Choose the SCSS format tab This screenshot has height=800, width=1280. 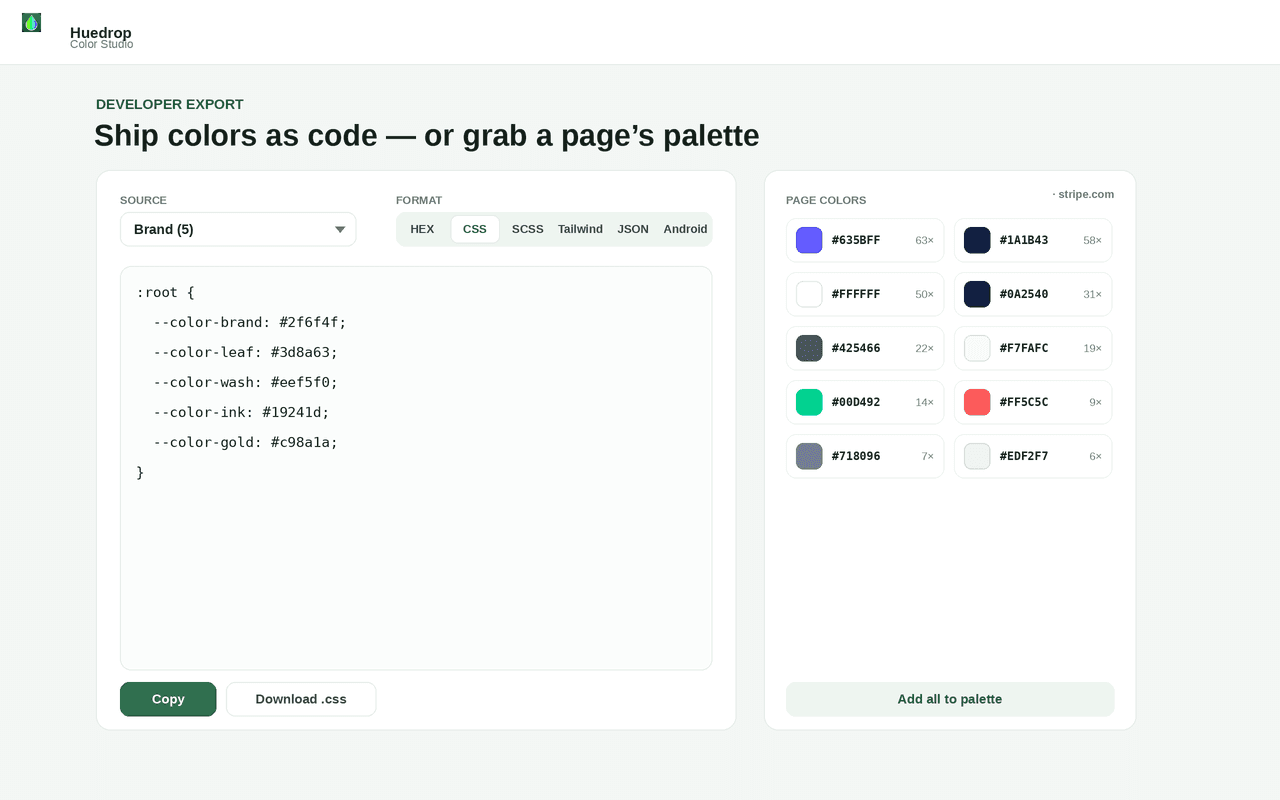(528, 229)
